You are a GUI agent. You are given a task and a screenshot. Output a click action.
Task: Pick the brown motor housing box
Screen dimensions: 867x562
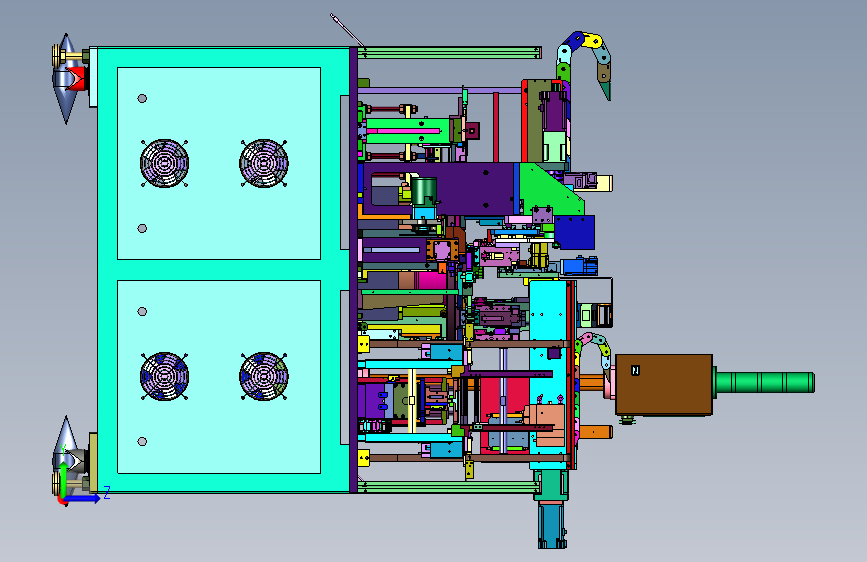coord(664,384)
